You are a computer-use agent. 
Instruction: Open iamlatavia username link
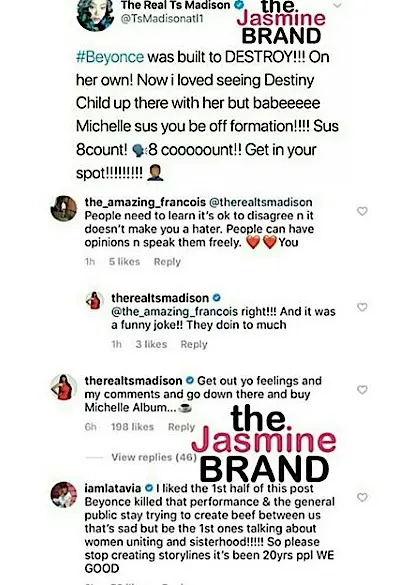113,488
